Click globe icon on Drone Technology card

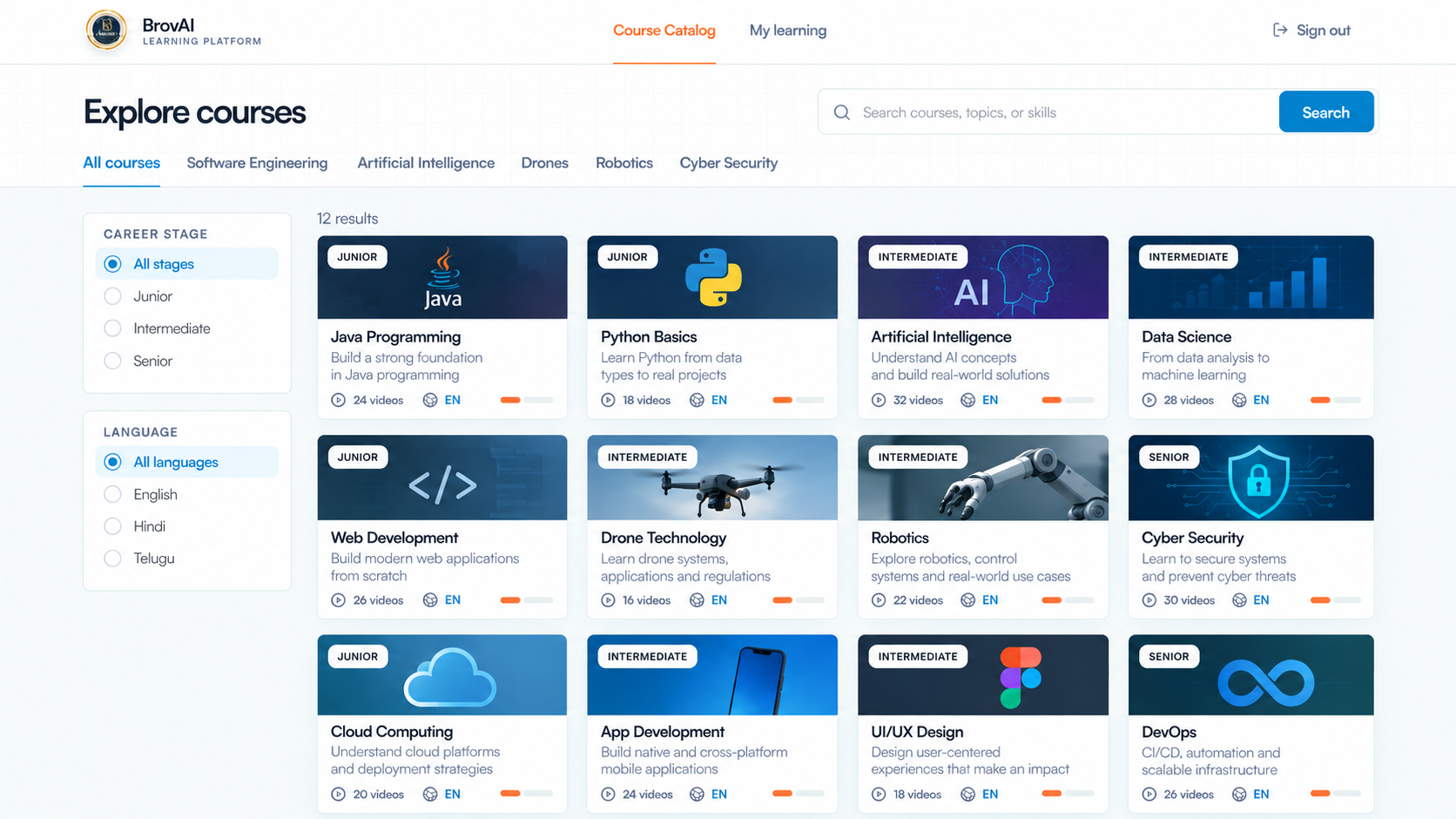(697, 600)
